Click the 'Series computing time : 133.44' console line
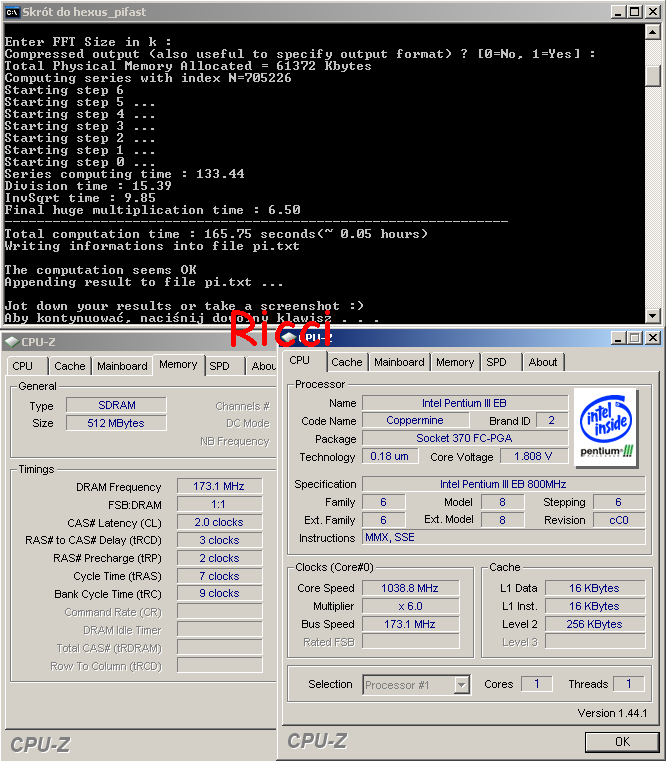The image size is (666, 761). pos(124,174)
